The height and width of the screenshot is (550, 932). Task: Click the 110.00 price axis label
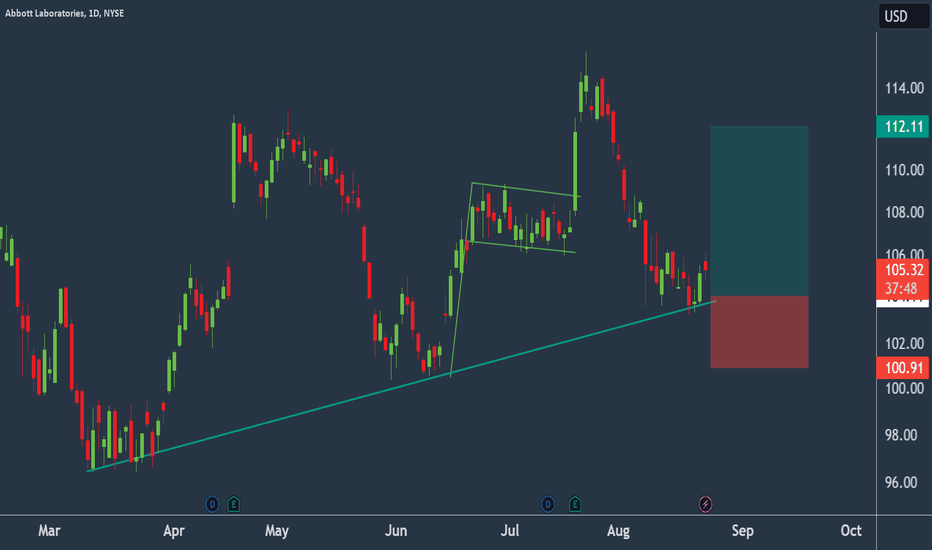(904, 170)
